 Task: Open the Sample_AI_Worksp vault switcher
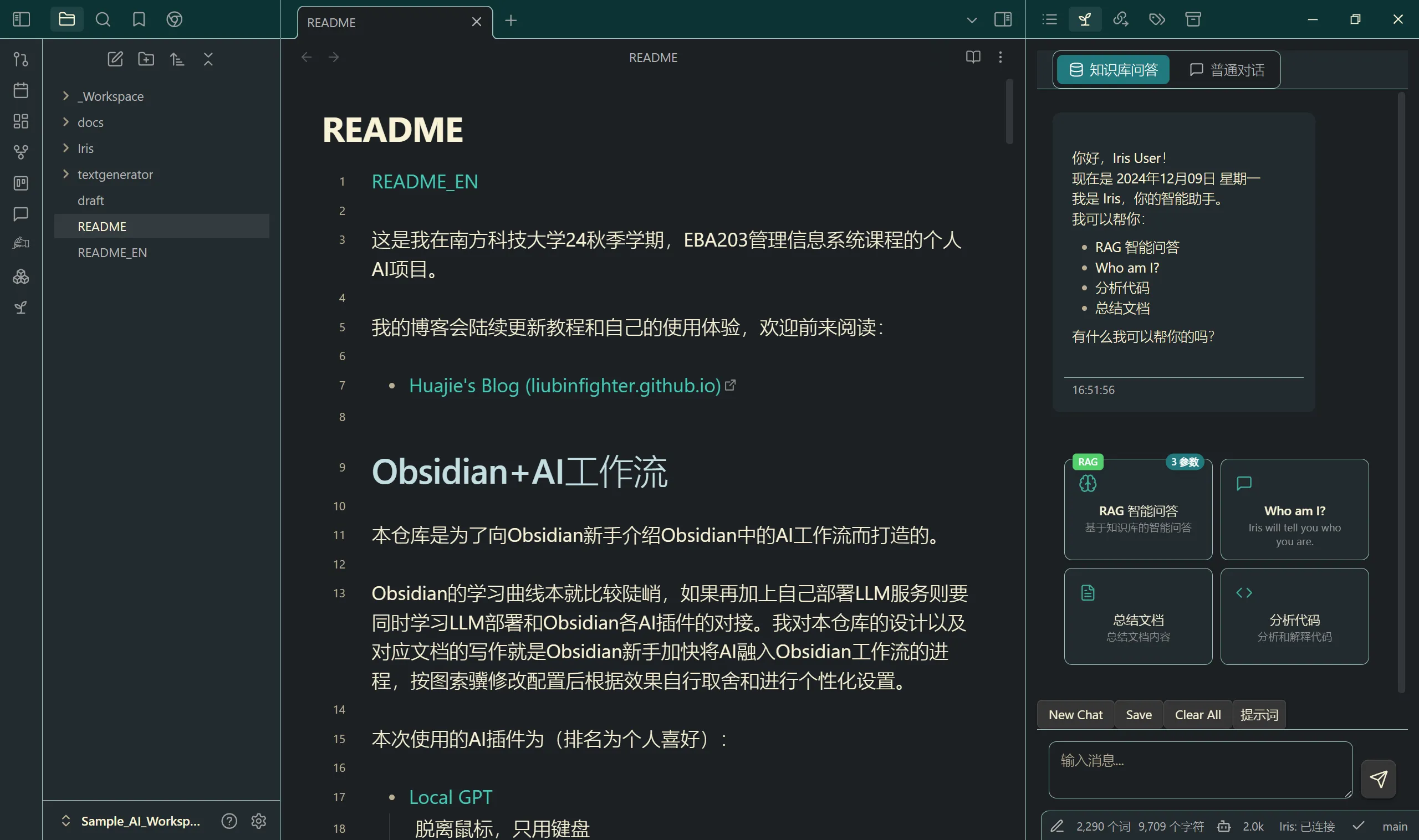pos(130,821)
